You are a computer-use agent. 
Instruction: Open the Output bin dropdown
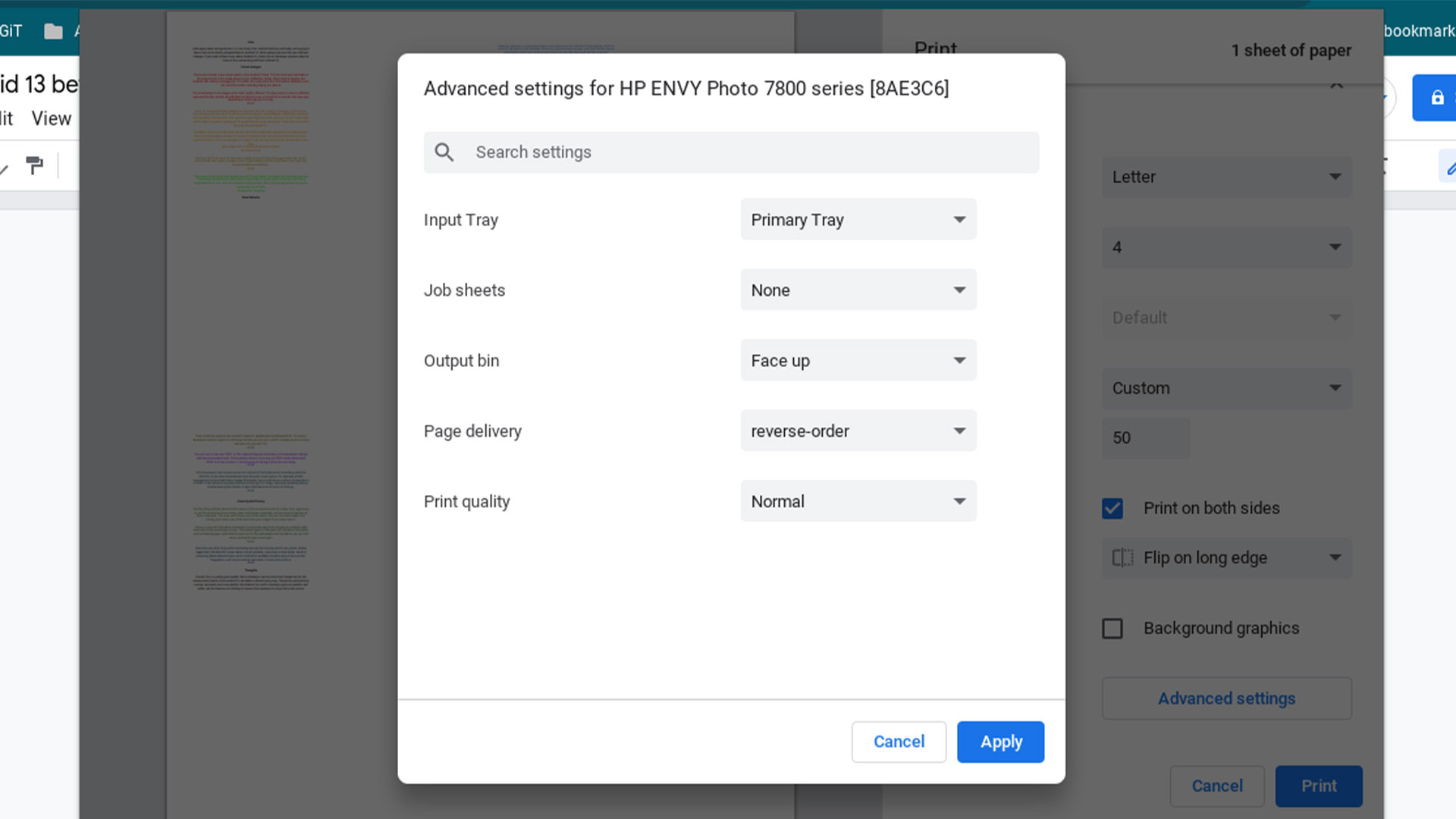(x=858, y=361)
